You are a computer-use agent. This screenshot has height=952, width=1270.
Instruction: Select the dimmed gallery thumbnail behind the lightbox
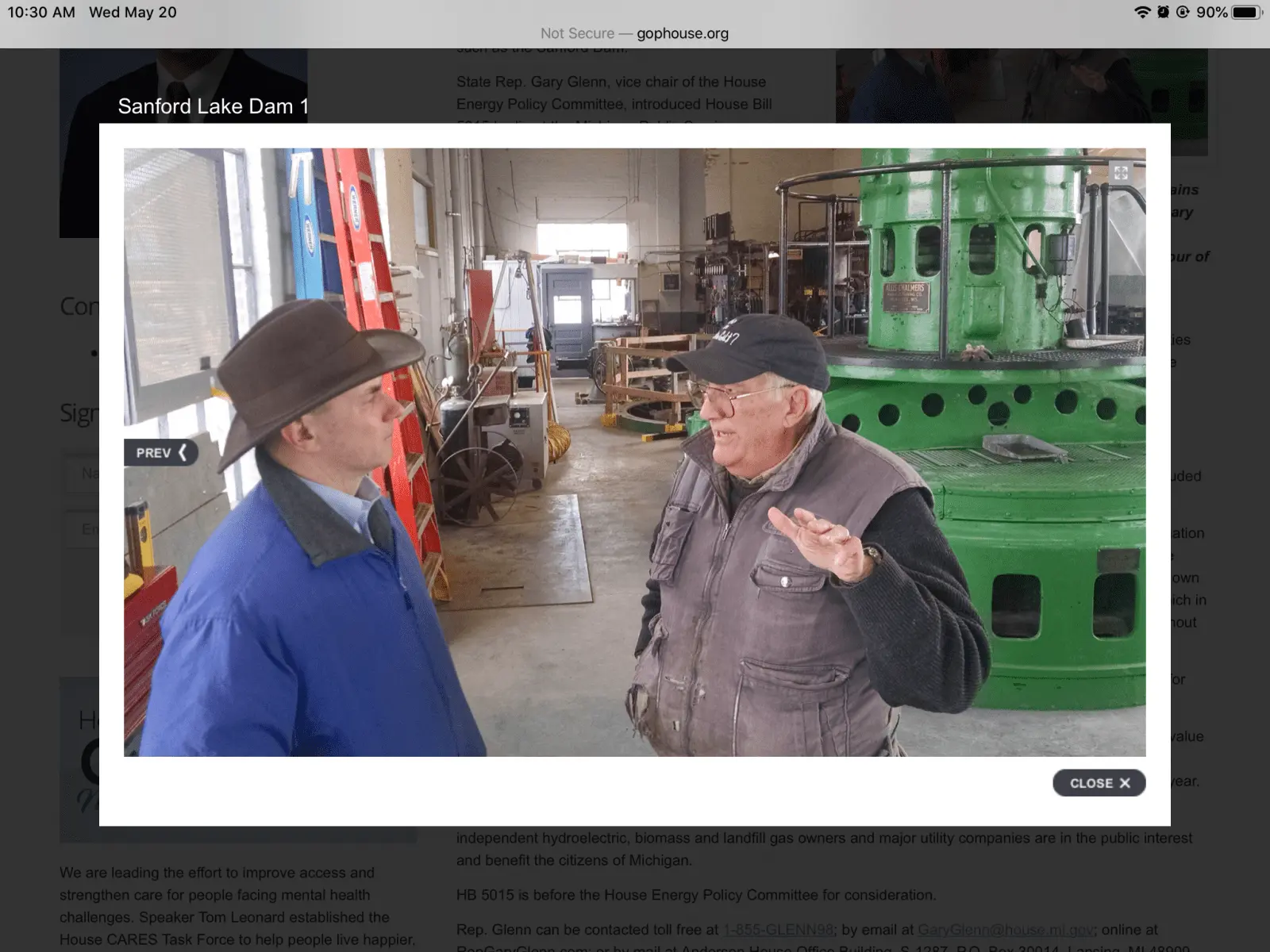click(1021, 86)
